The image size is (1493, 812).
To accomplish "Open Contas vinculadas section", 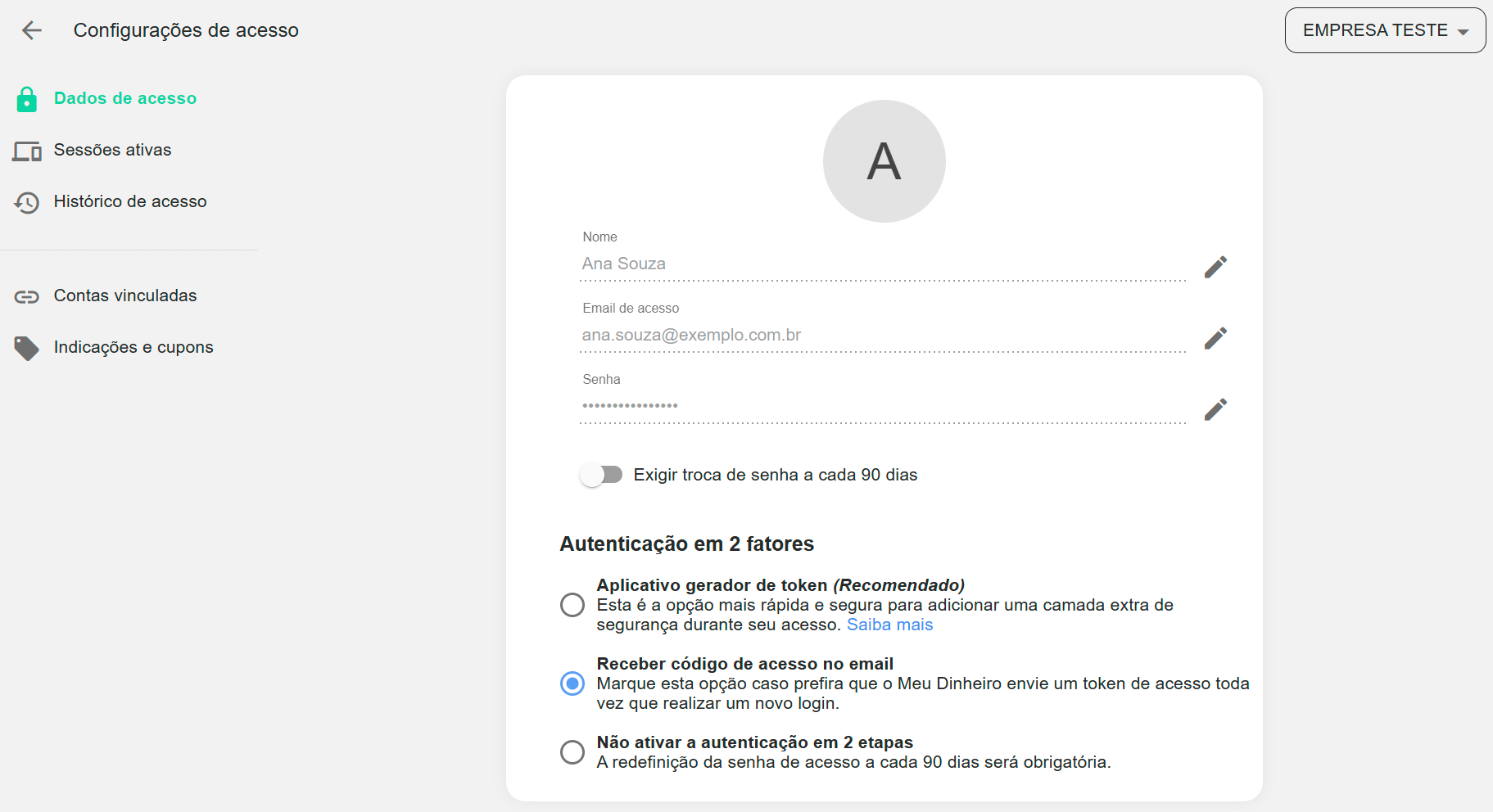I will point(125,295).
